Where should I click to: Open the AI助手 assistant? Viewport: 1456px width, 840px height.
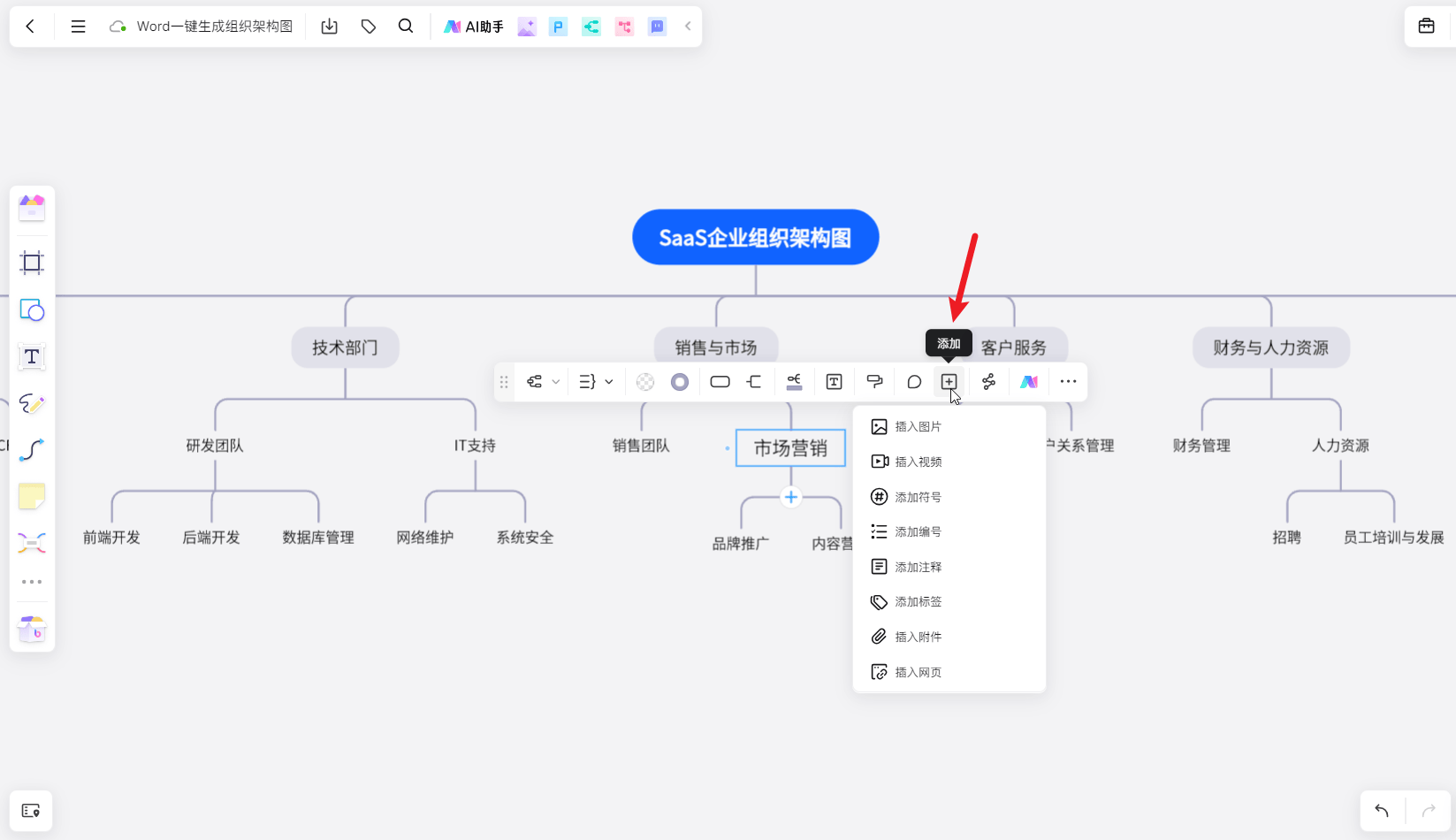coord(474,27)
